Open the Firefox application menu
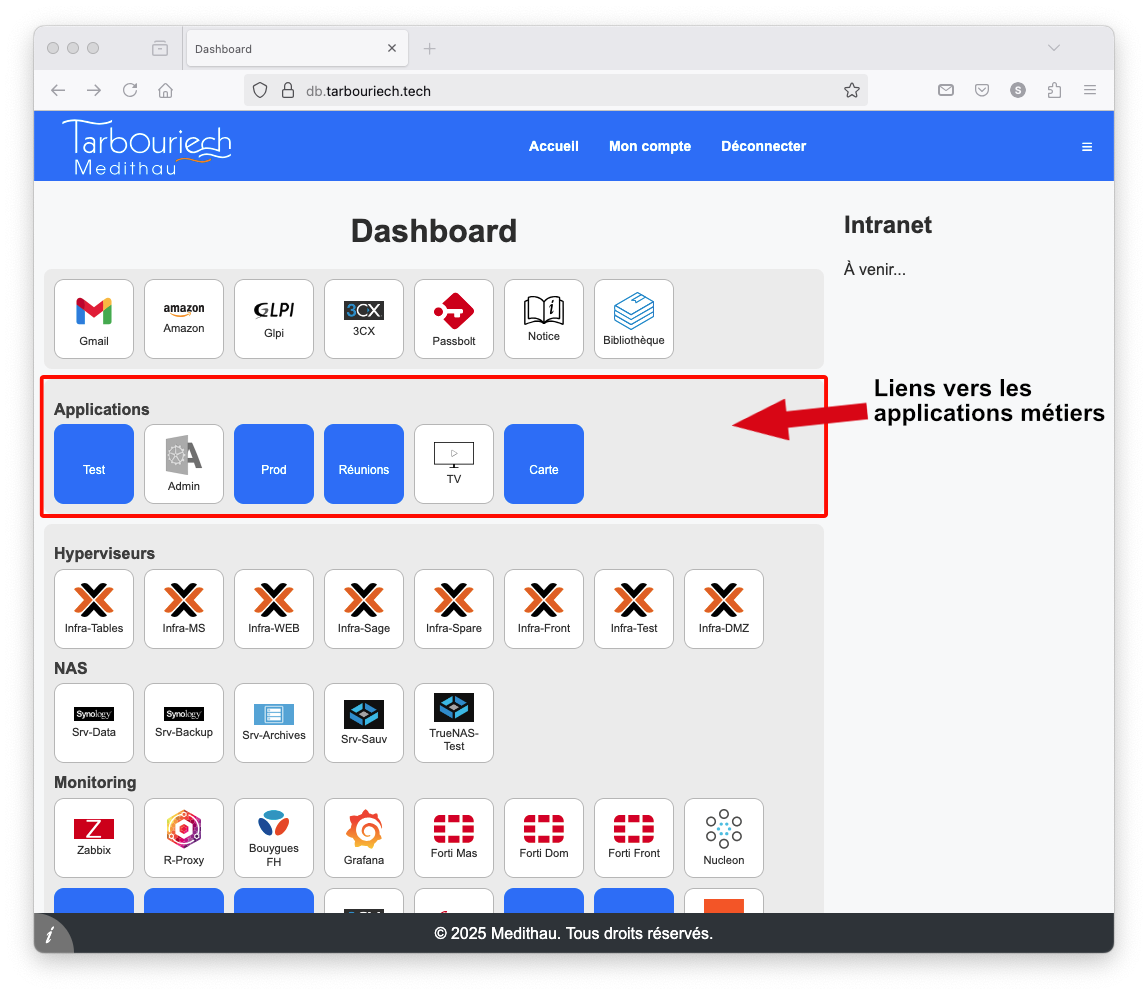This screenshot has width=1148, height=995. pyautogui.click(x=1090, y=90)
